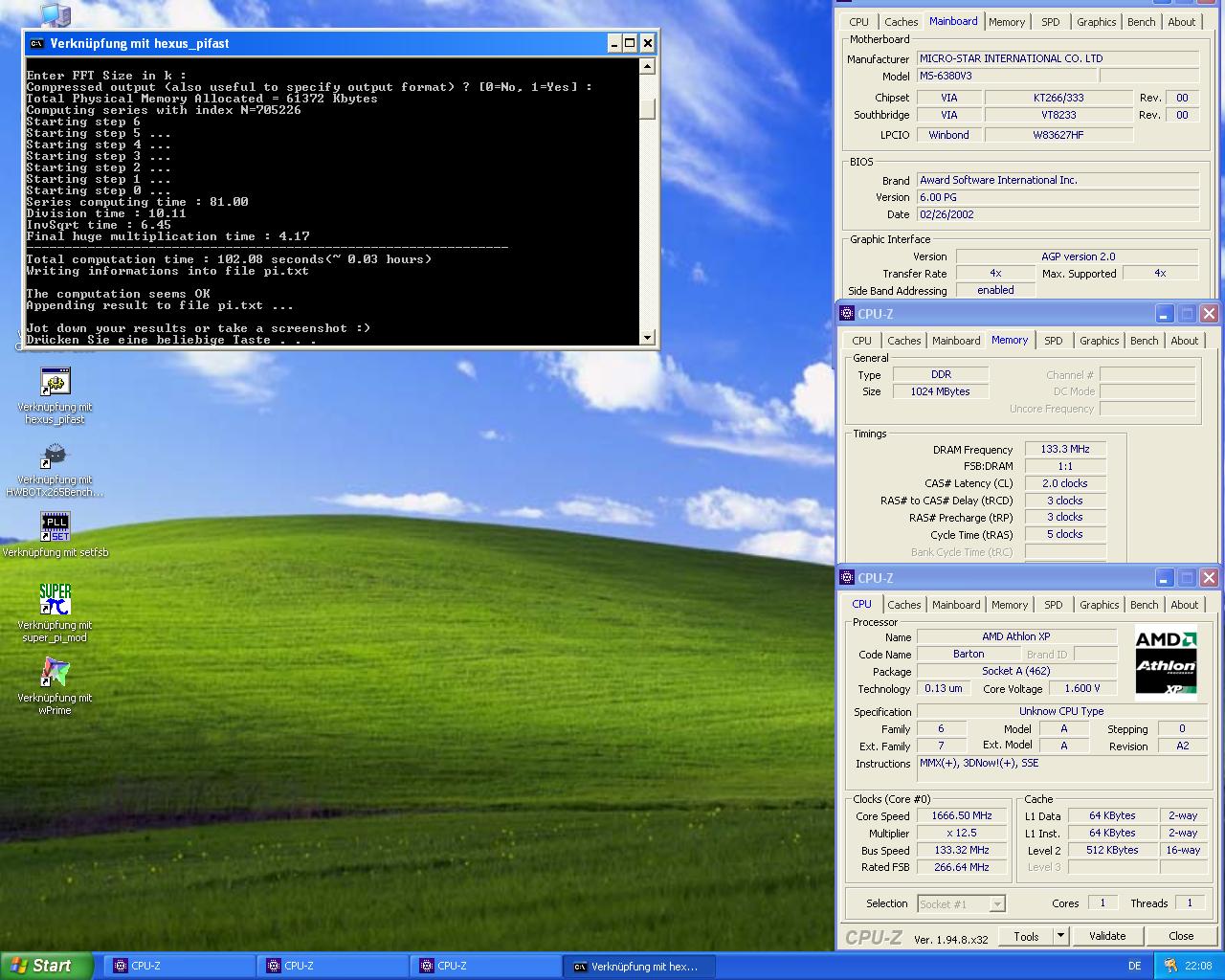Open Bench tab in bottom CPU-Z window

[1144, 605]
